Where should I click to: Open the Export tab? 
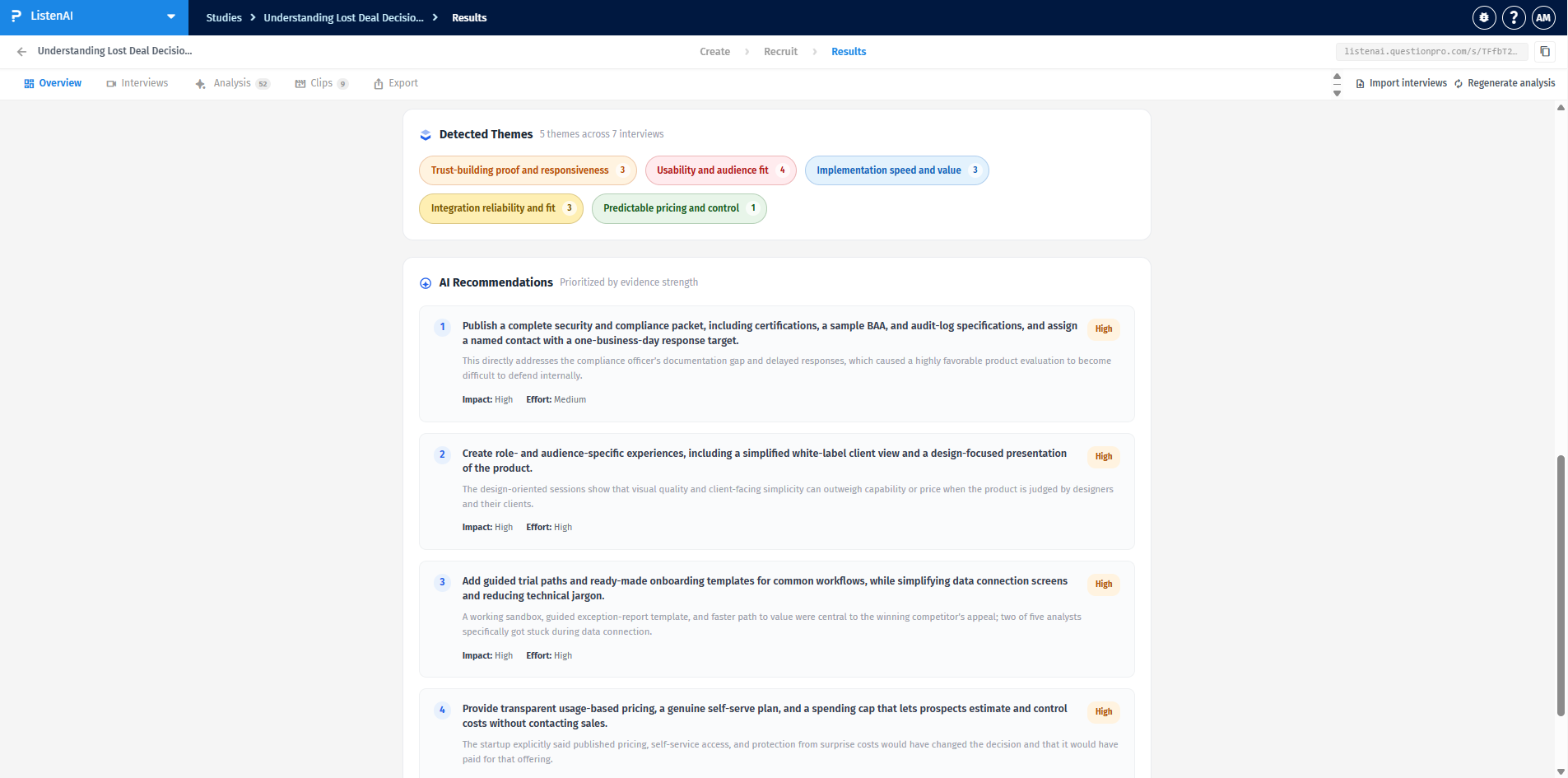pyautogui.click(x=396, y=83)
